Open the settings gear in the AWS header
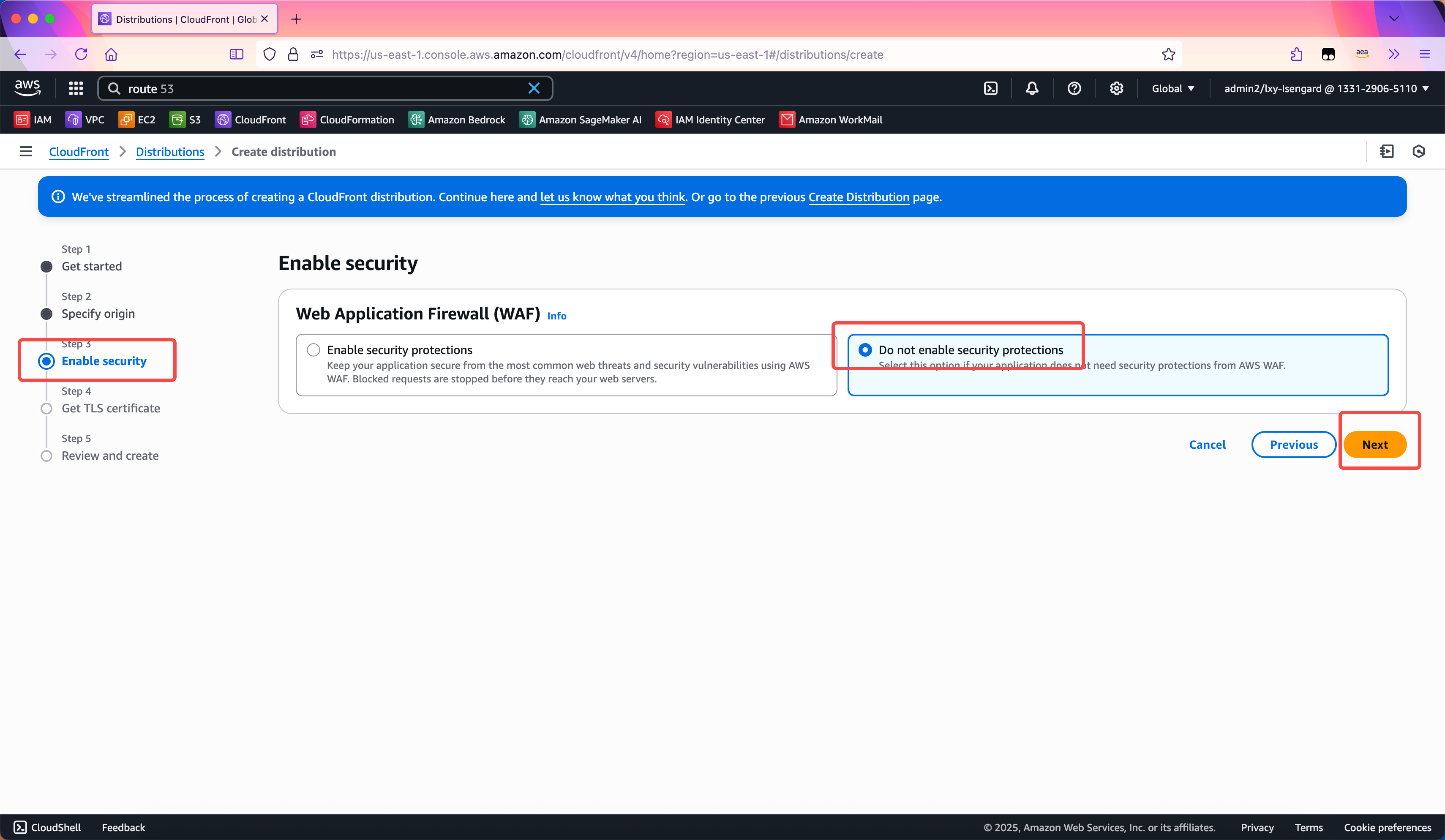This screenshot has width=1445, height=840. [1116, 88]
